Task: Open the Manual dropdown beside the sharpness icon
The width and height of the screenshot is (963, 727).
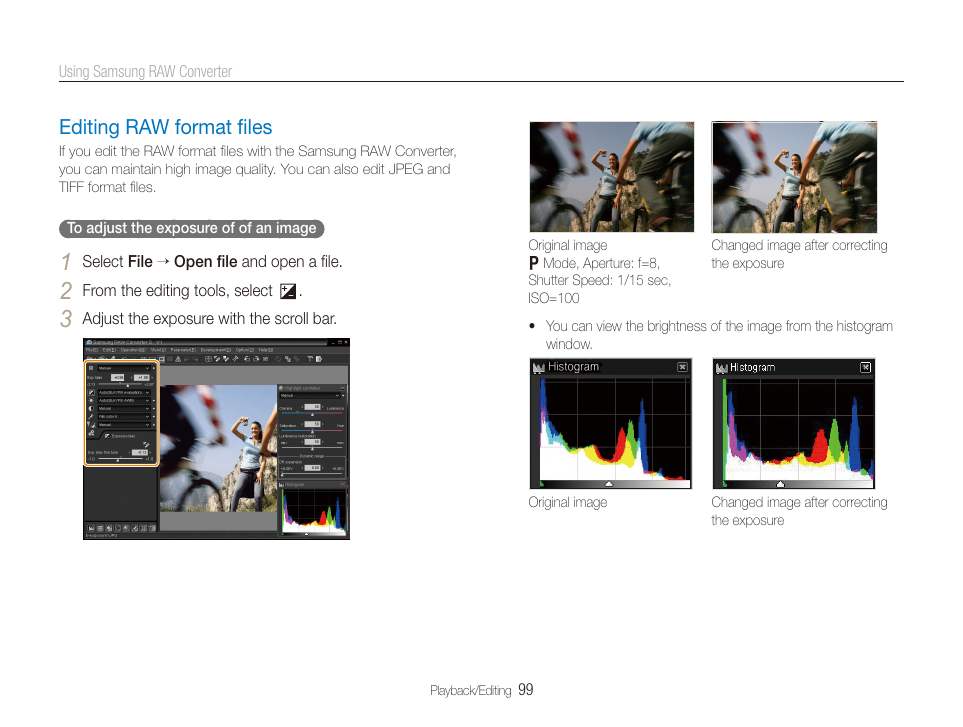Action: click(124, 425)
